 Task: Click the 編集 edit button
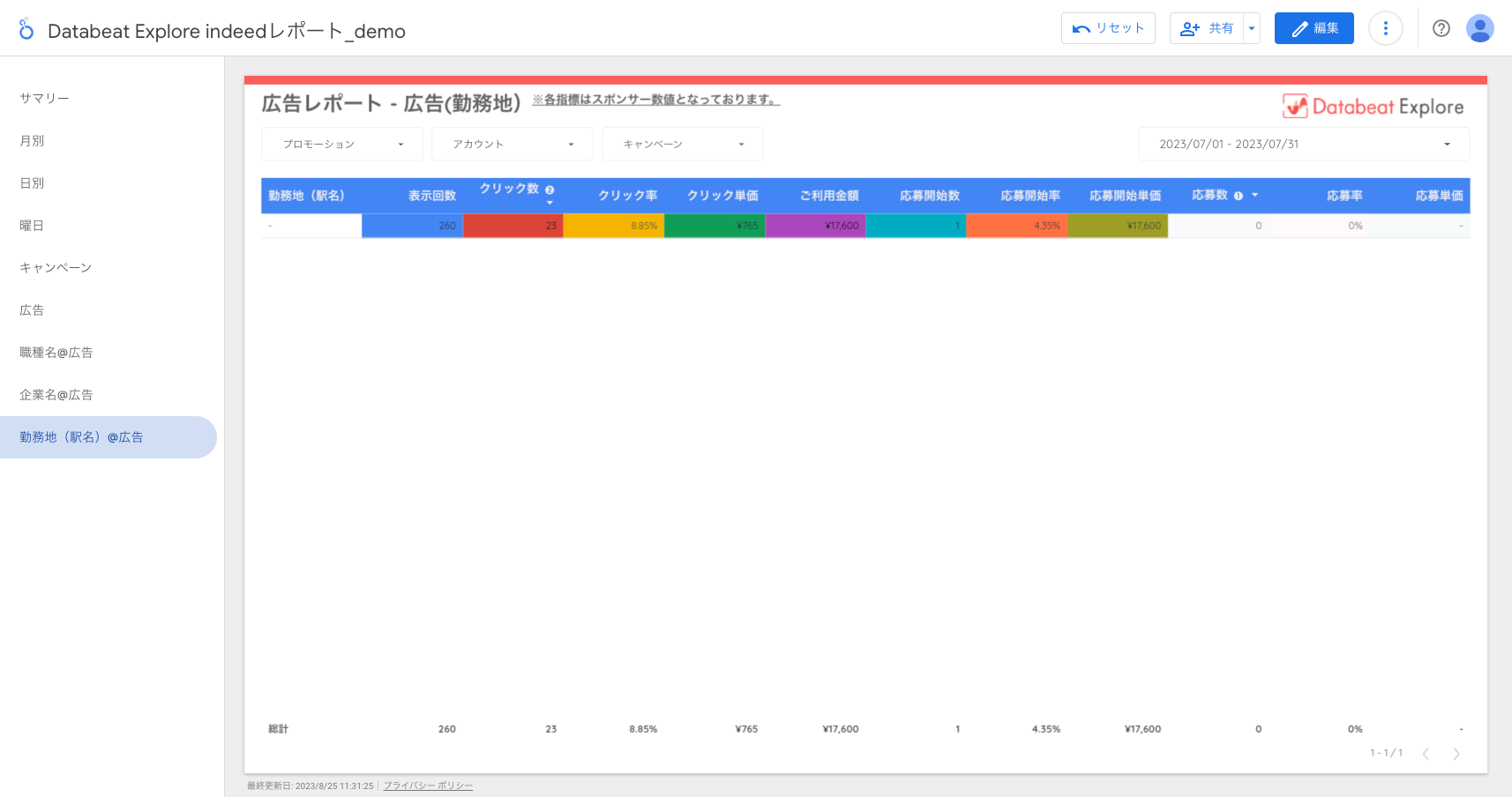1314,28
